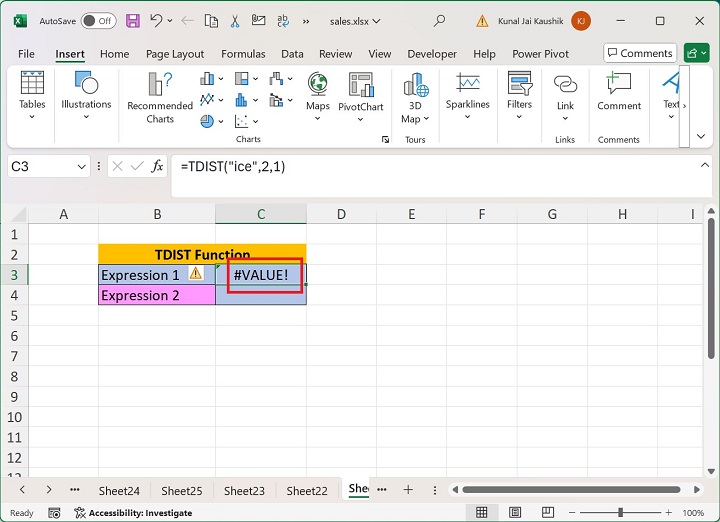720x522 pixels.
Task: Click the PivotChart icon
Action: coord(360,84)
